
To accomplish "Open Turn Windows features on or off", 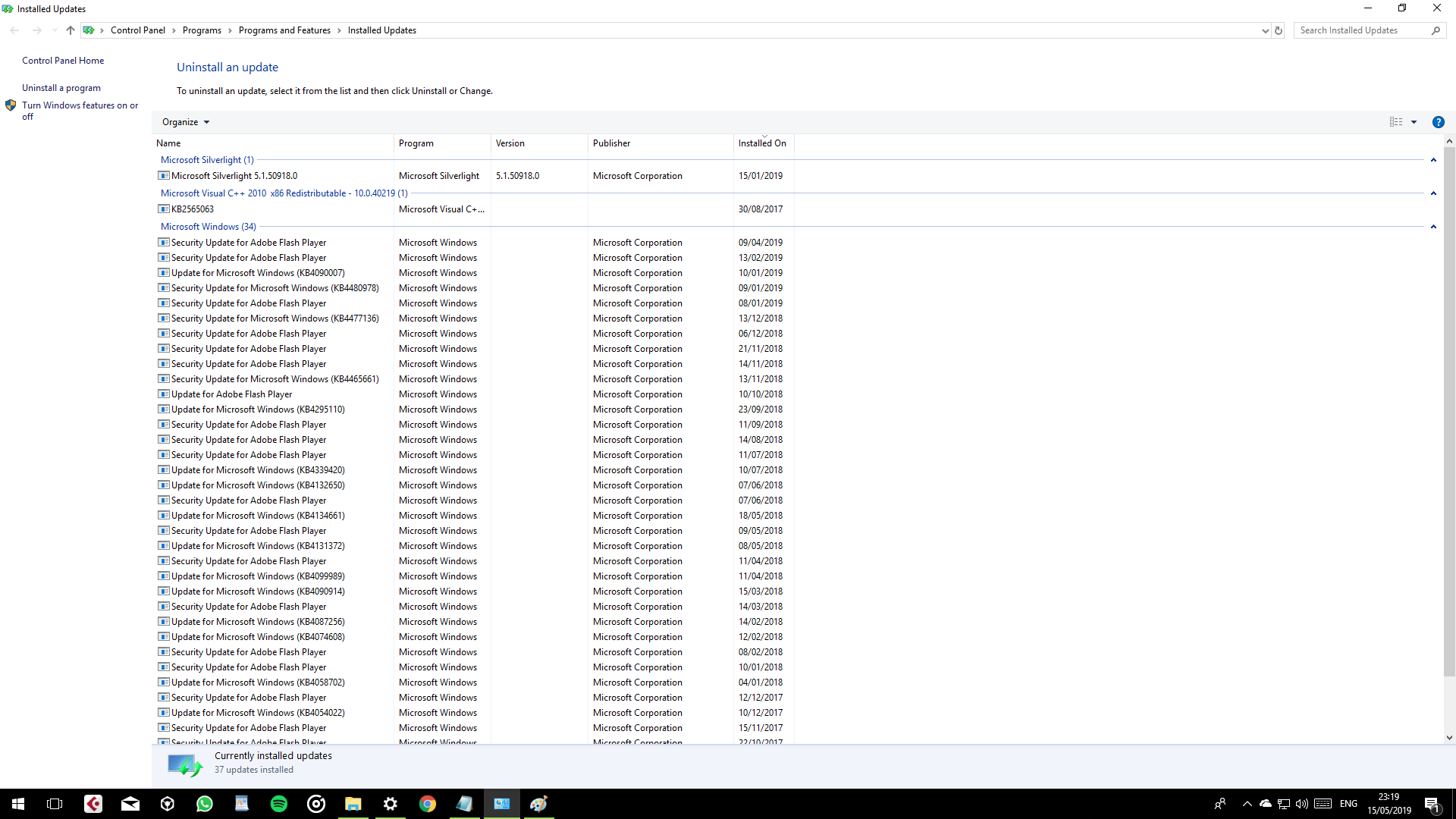I will [80, 111].
